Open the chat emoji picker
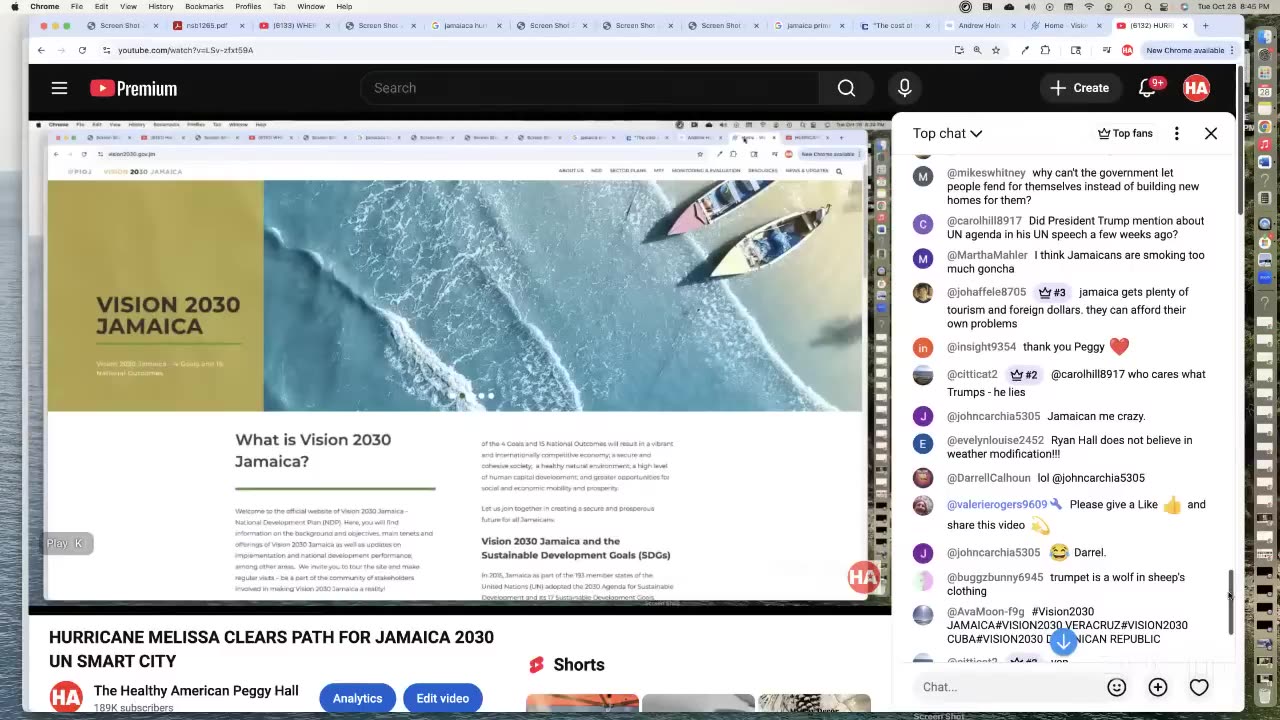This screenshot has height=720, width=1280. (1117, 687)
